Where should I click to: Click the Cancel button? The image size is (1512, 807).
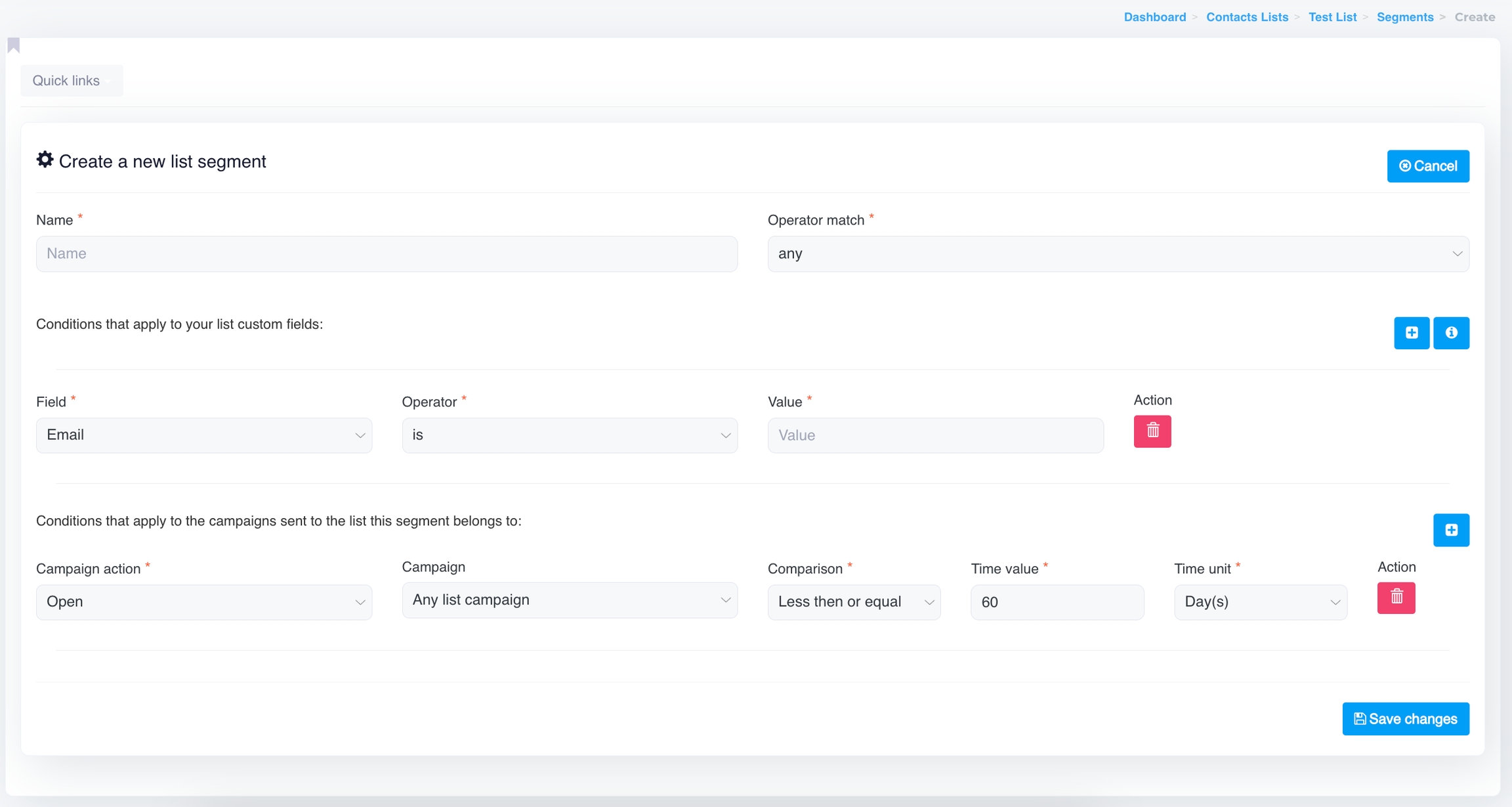tap(1427, 166)
